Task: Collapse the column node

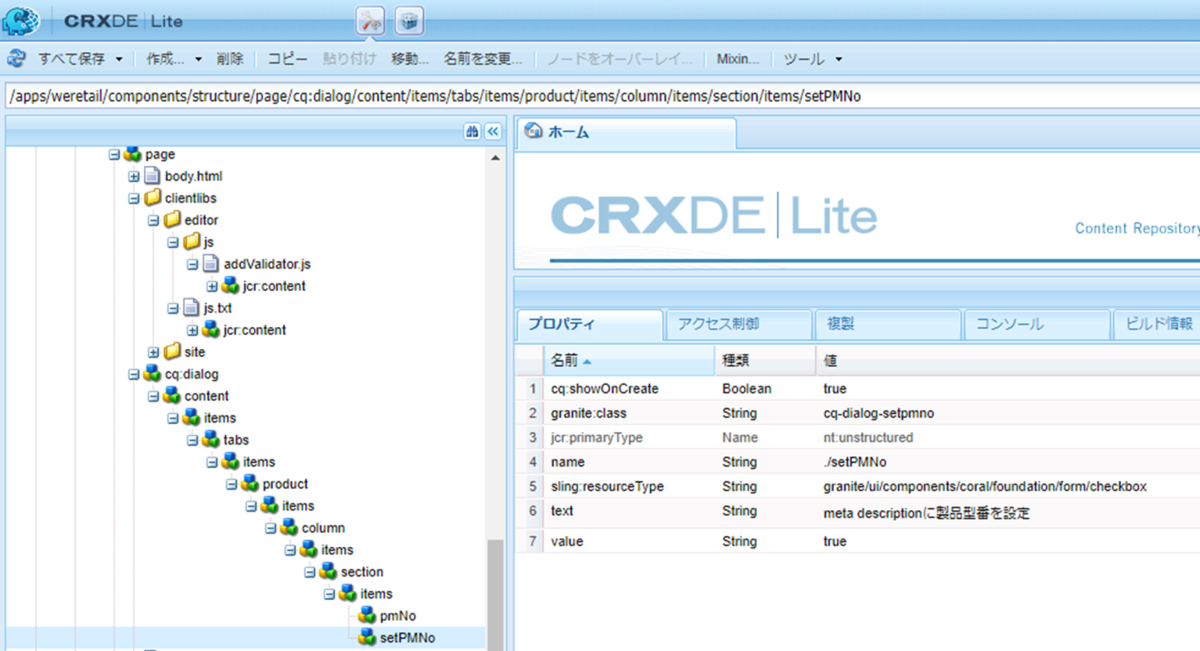Action: click(270, 528)
